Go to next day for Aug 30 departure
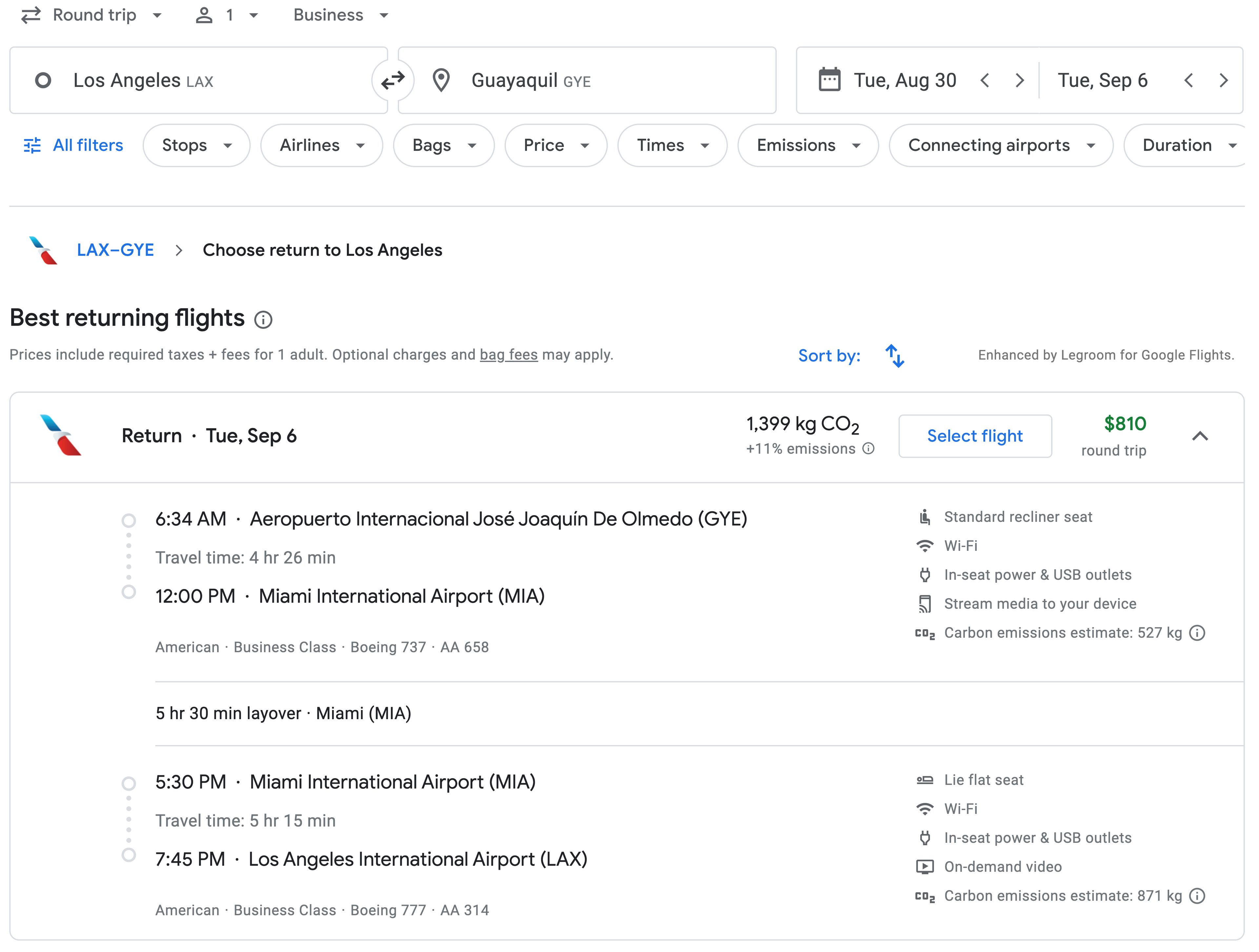 pyautogui.click(x=1019, y=80)
